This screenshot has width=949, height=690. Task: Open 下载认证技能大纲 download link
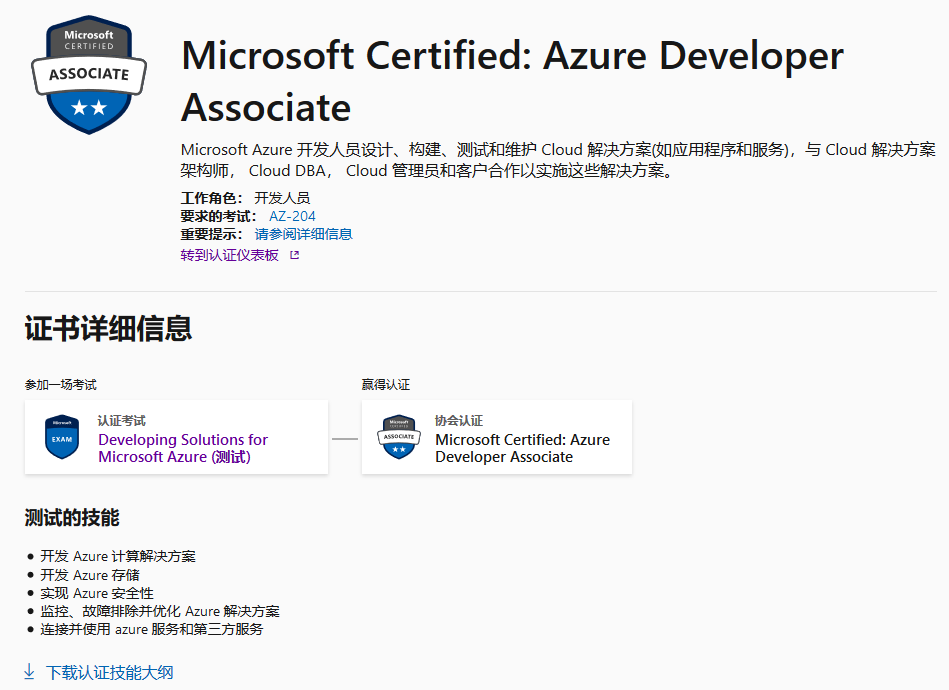coord(110,672)
